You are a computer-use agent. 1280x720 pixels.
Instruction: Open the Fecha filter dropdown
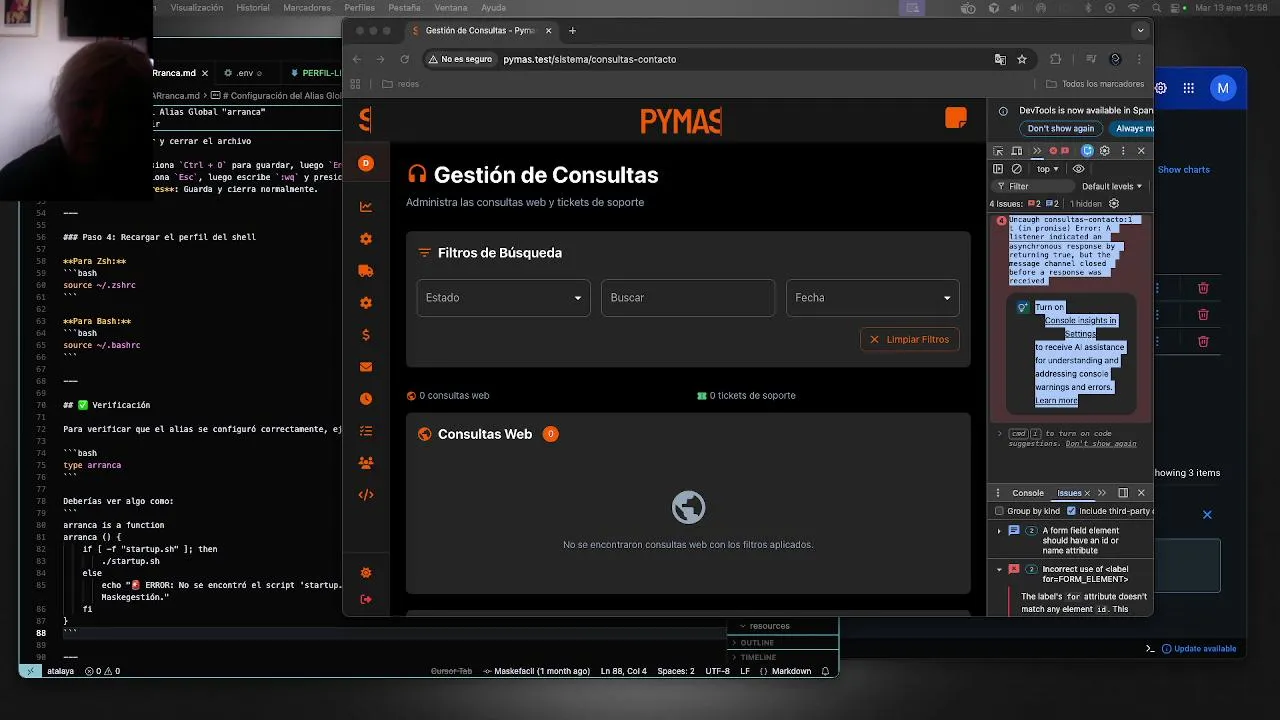873,297
